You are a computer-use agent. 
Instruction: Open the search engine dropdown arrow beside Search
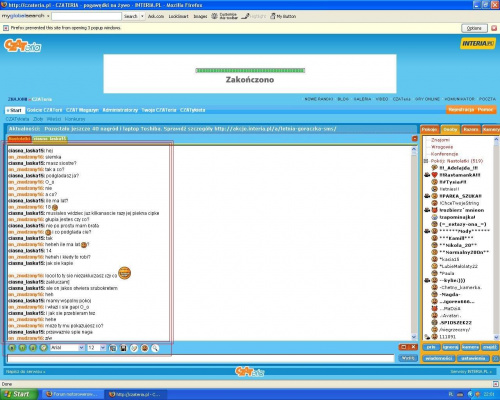click(x=142, y=16)
